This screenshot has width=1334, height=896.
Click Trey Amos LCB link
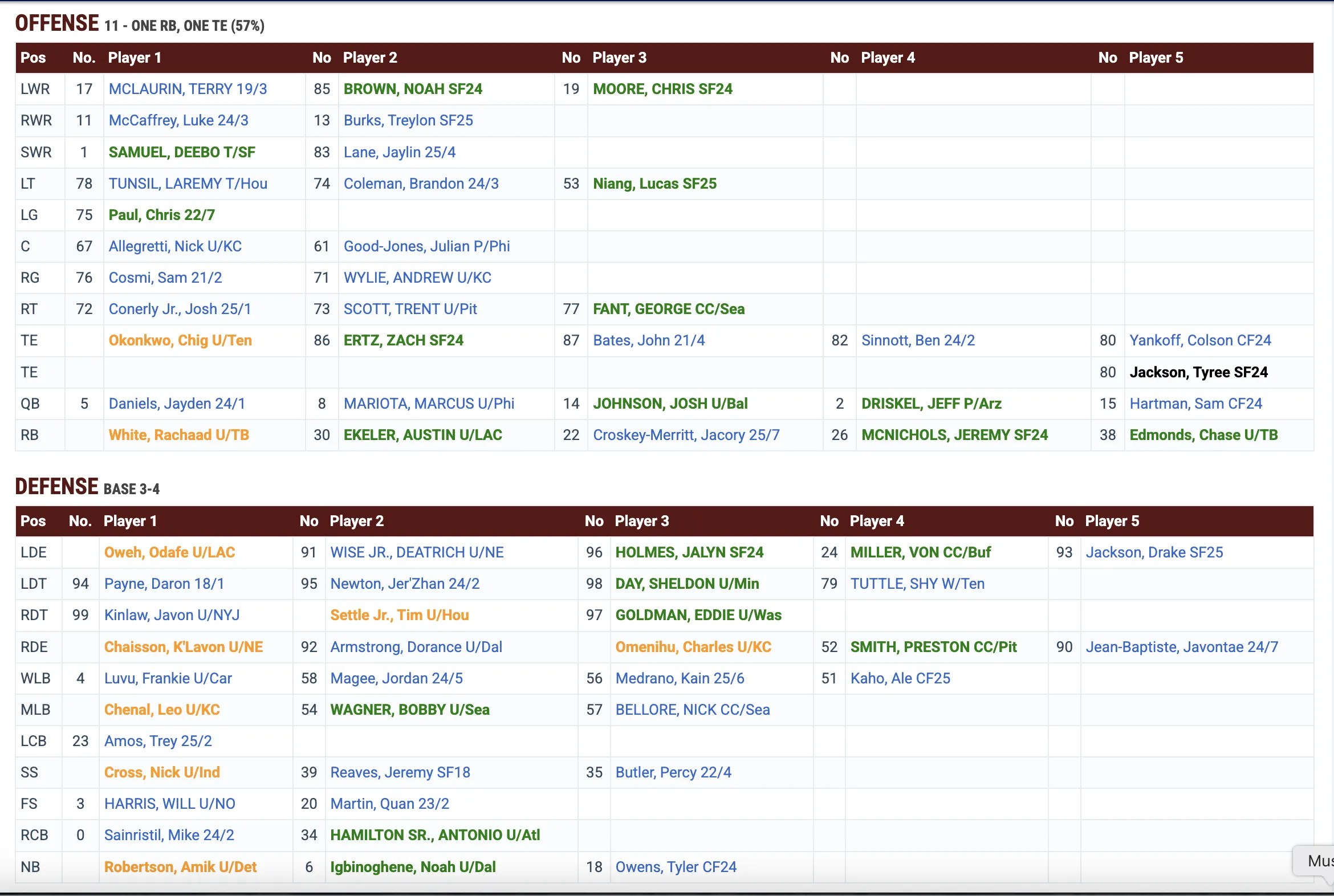[x=158, y=740]
